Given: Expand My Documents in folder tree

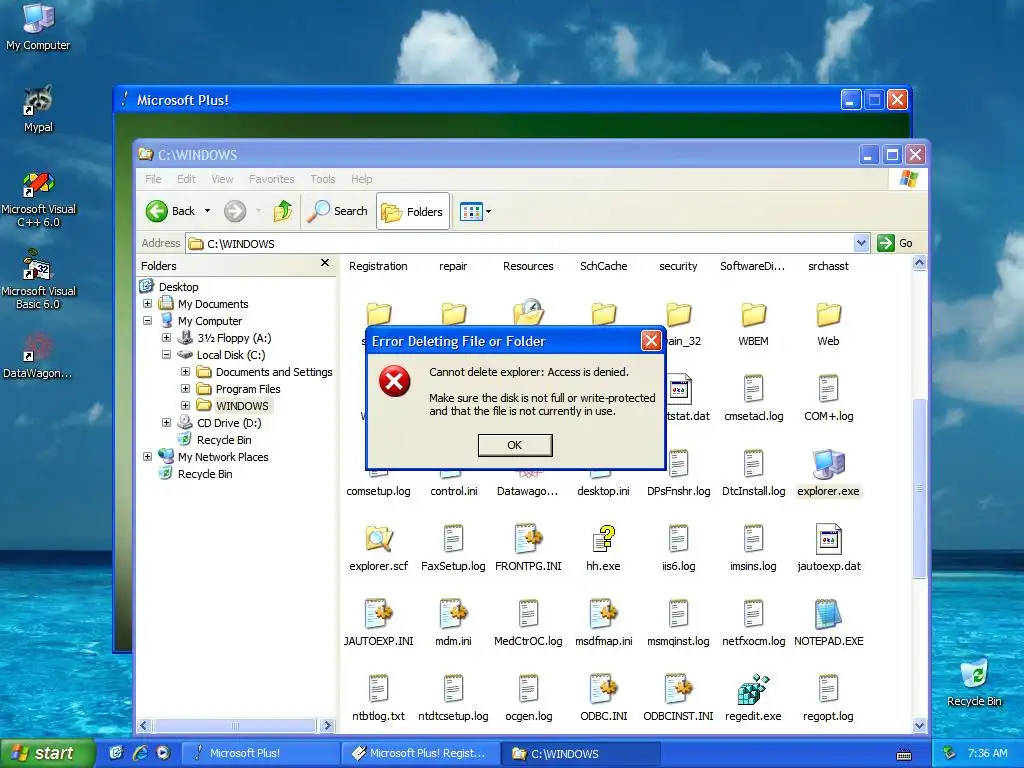Looking at the screenshot, I should (x=148, y=304).
